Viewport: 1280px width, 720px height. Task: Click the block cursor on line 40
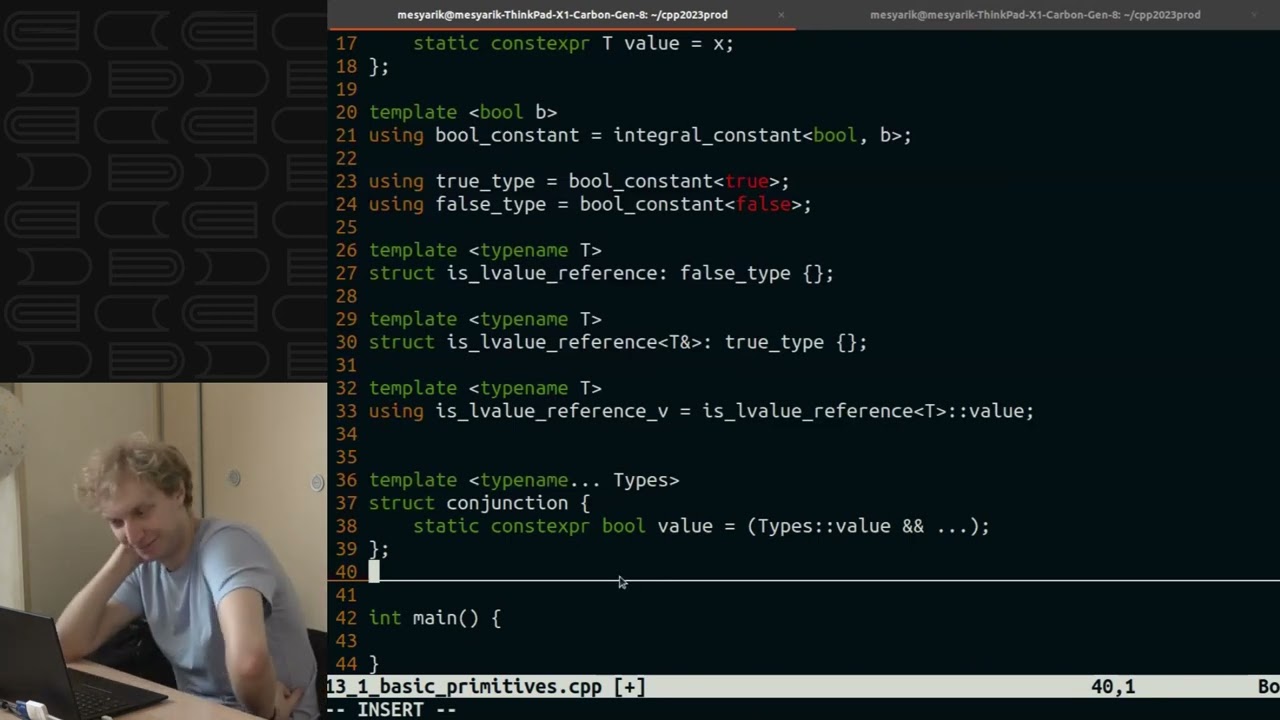click(x=374, y=572)
